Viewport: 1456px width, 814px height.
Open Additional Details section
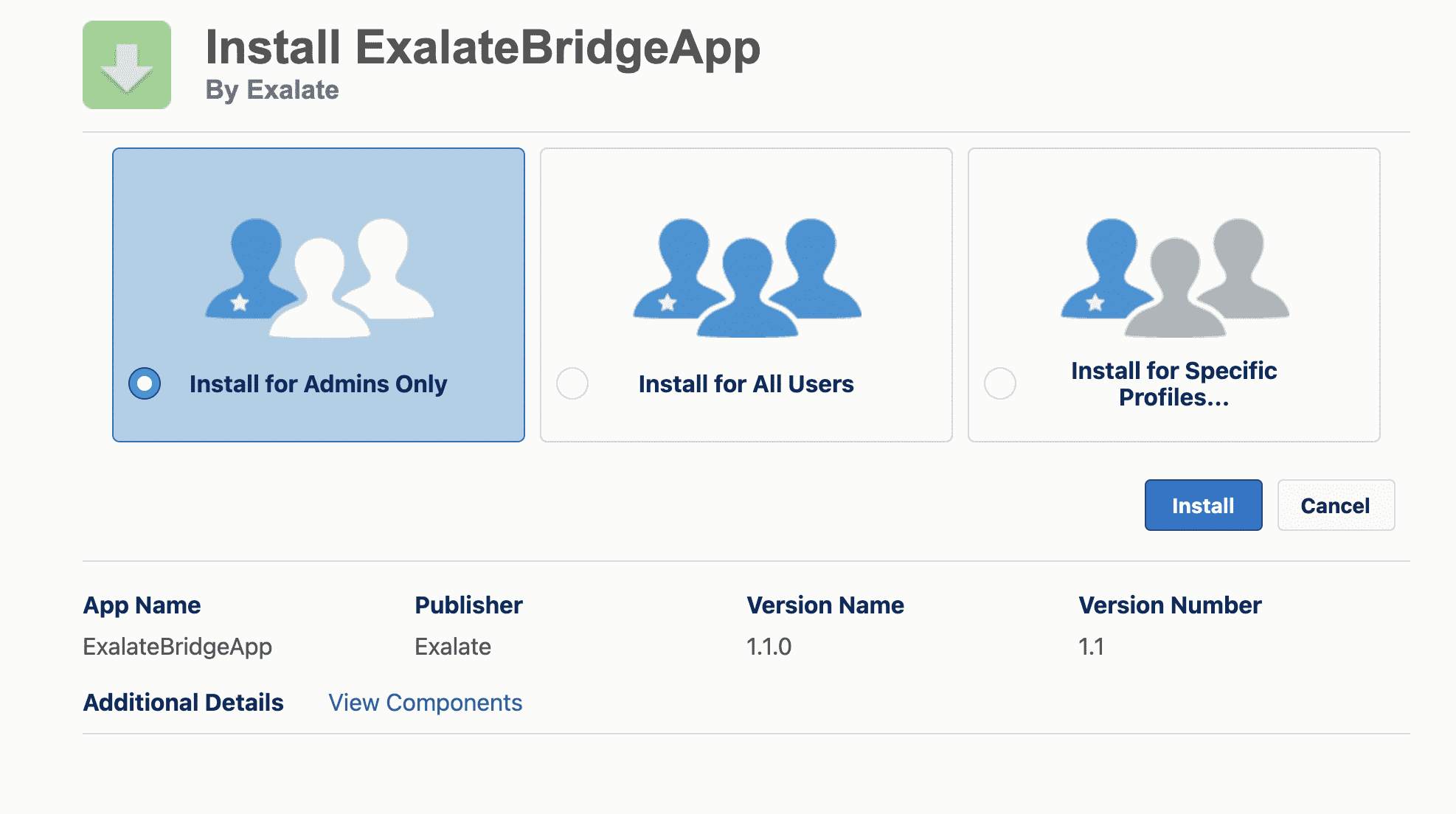click(x=182, y=702)
